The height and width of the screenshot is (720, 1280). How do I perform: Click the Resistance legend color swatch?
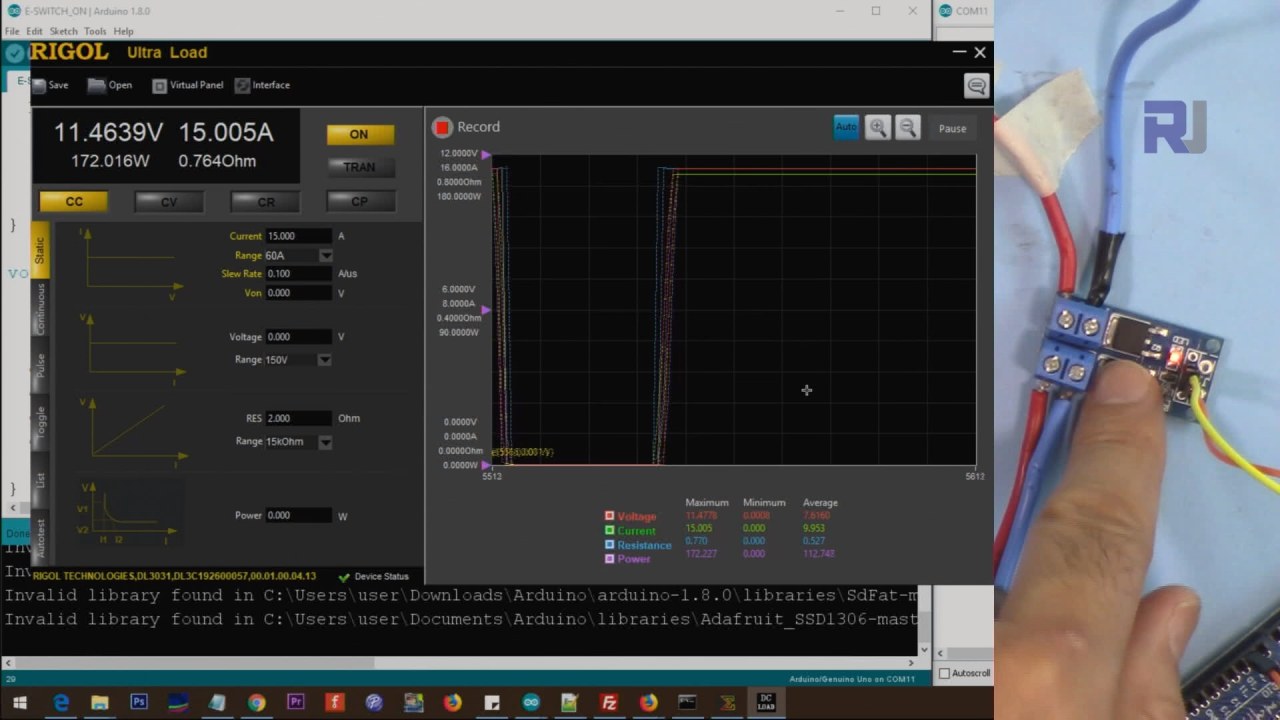tap(609, 545)
